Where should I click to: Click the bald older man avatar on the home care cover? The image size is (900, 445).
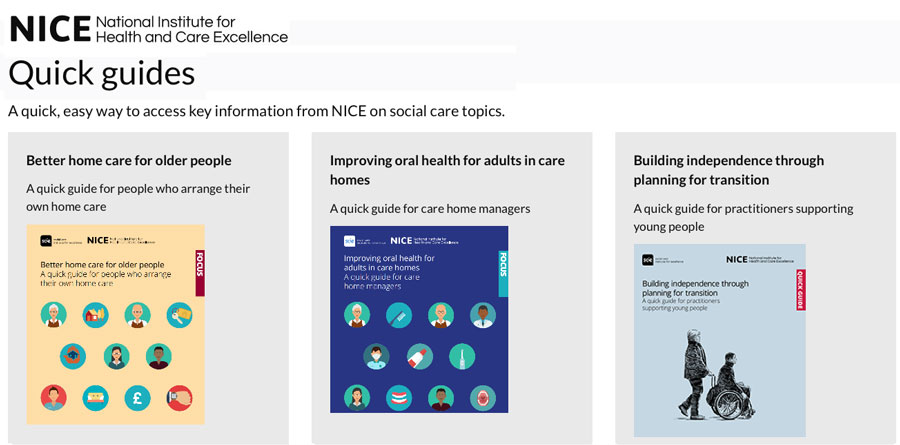(x=138, y=315)
